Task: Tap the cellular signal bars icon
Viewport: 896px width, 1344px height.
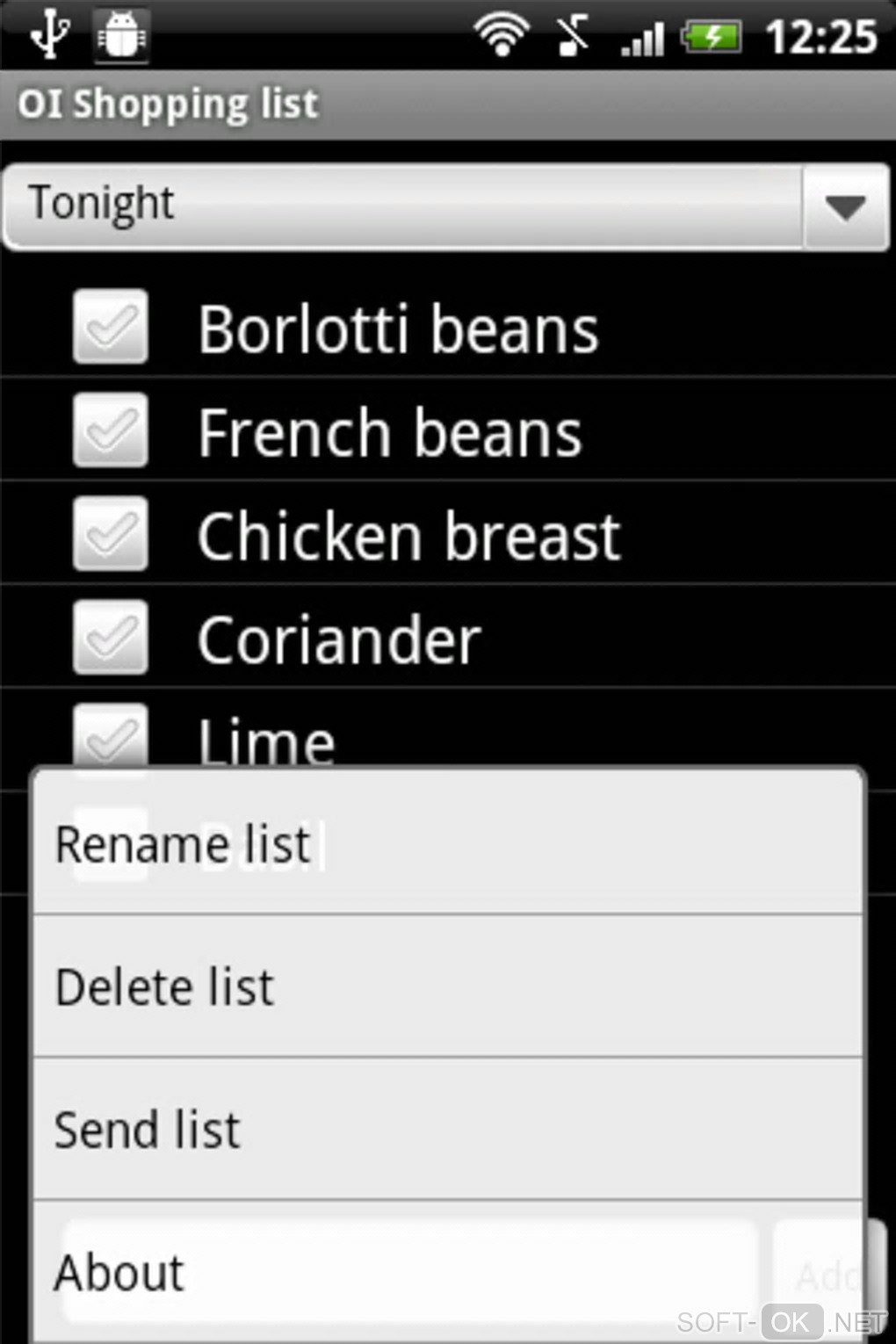Action: point(642,37)
